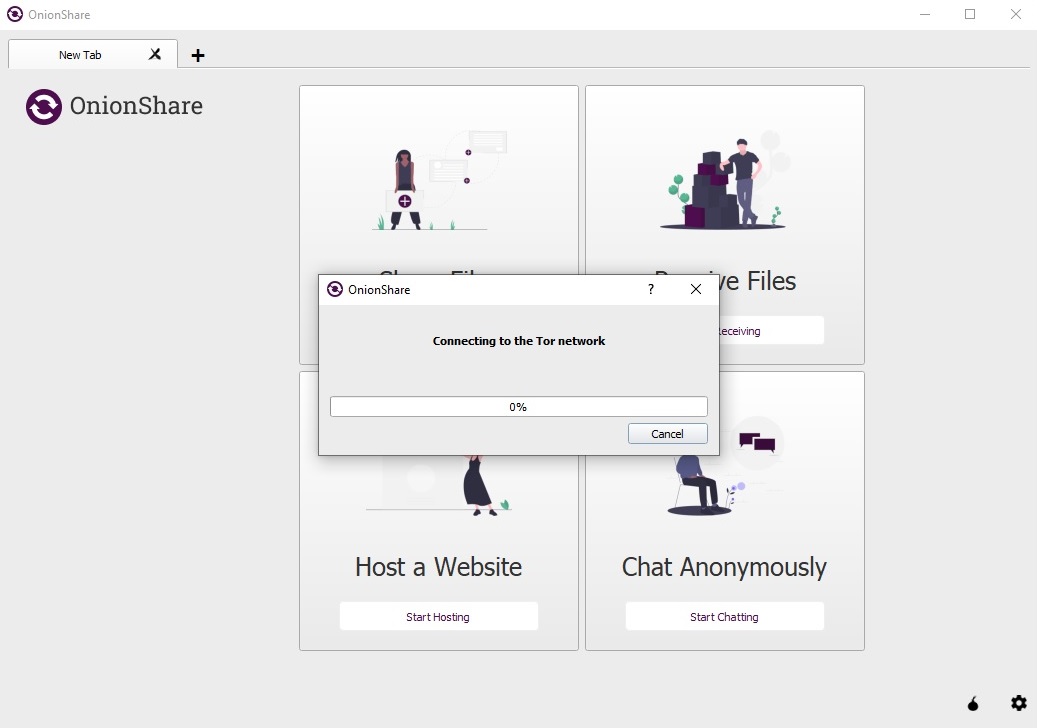
Task: Click the Start Receiving button
Action: tap(771, 331)
